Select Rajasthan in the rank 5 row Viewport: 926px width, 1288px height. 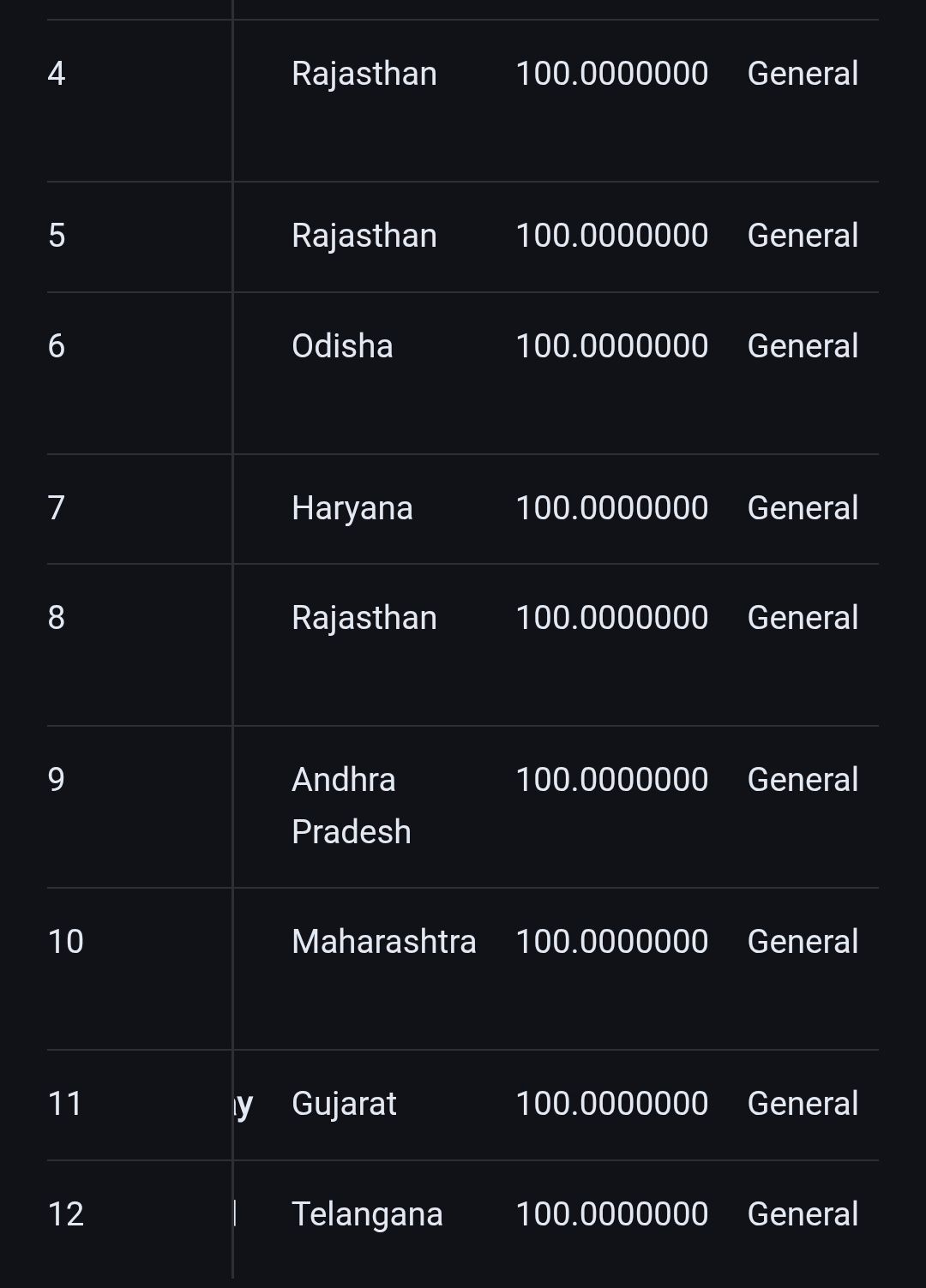pos(364,236)
